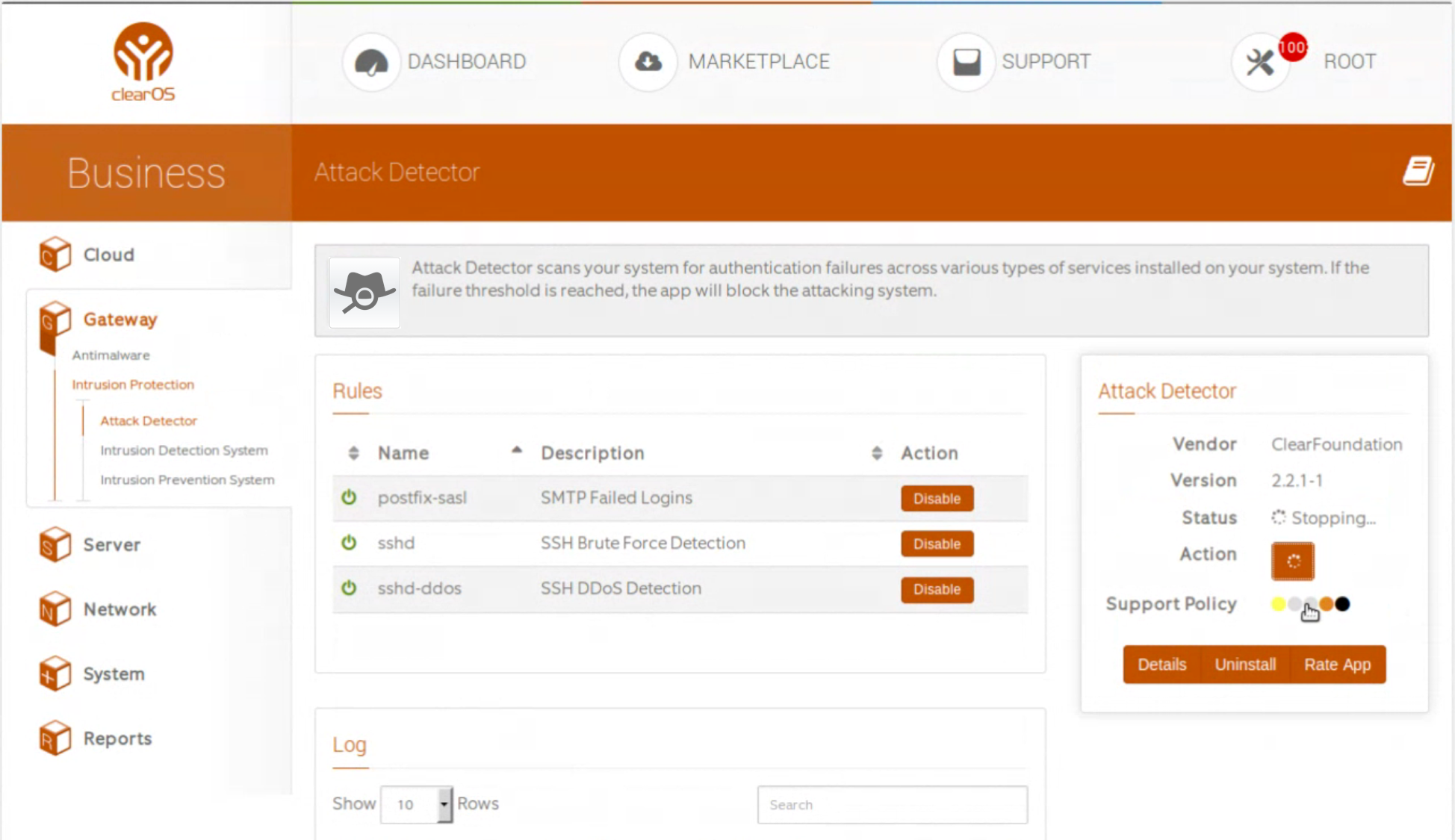Expand the Reports menu section
1455x840 pixels.
[118, 738]
